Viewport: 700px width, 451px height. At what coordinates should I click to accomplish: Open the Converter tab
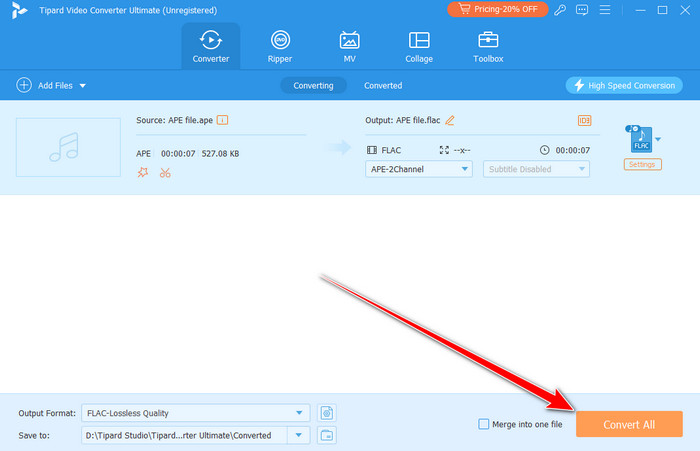click(x=211, y=46)
